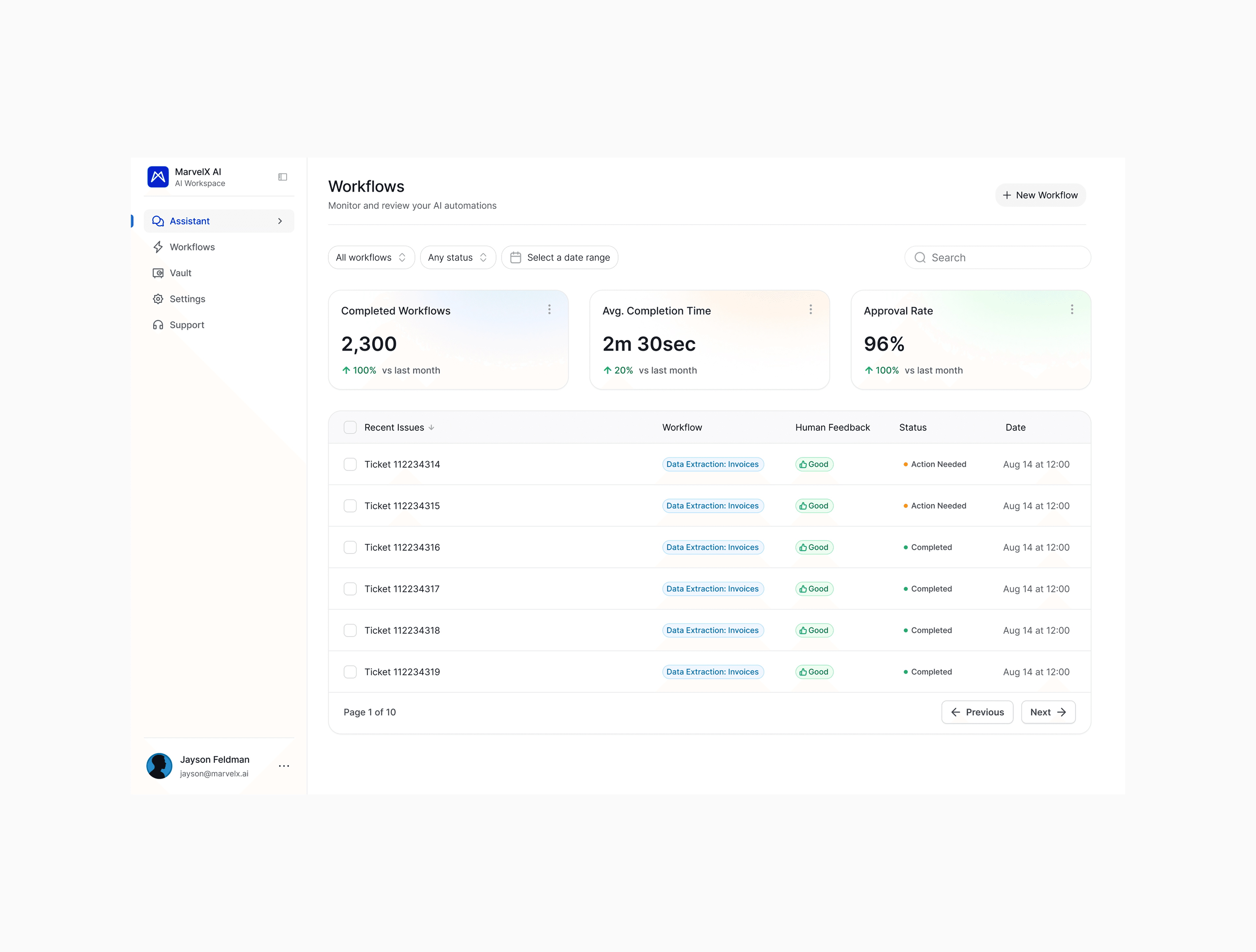Screen dimensions: 1256x952
Task: Open Completed Workflows card options menu
Action: pos(549,309)
